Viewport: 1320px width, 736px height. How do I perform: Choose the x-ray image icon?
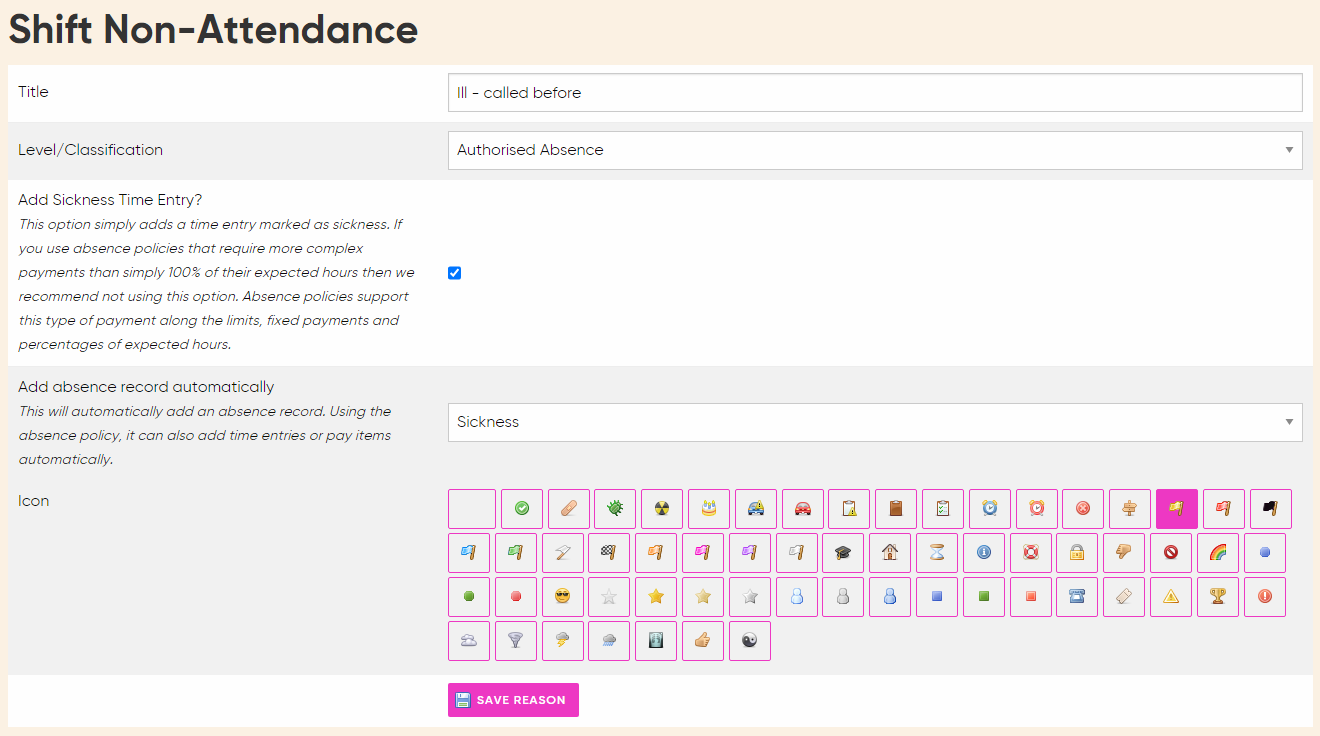(x=656, y=641)
